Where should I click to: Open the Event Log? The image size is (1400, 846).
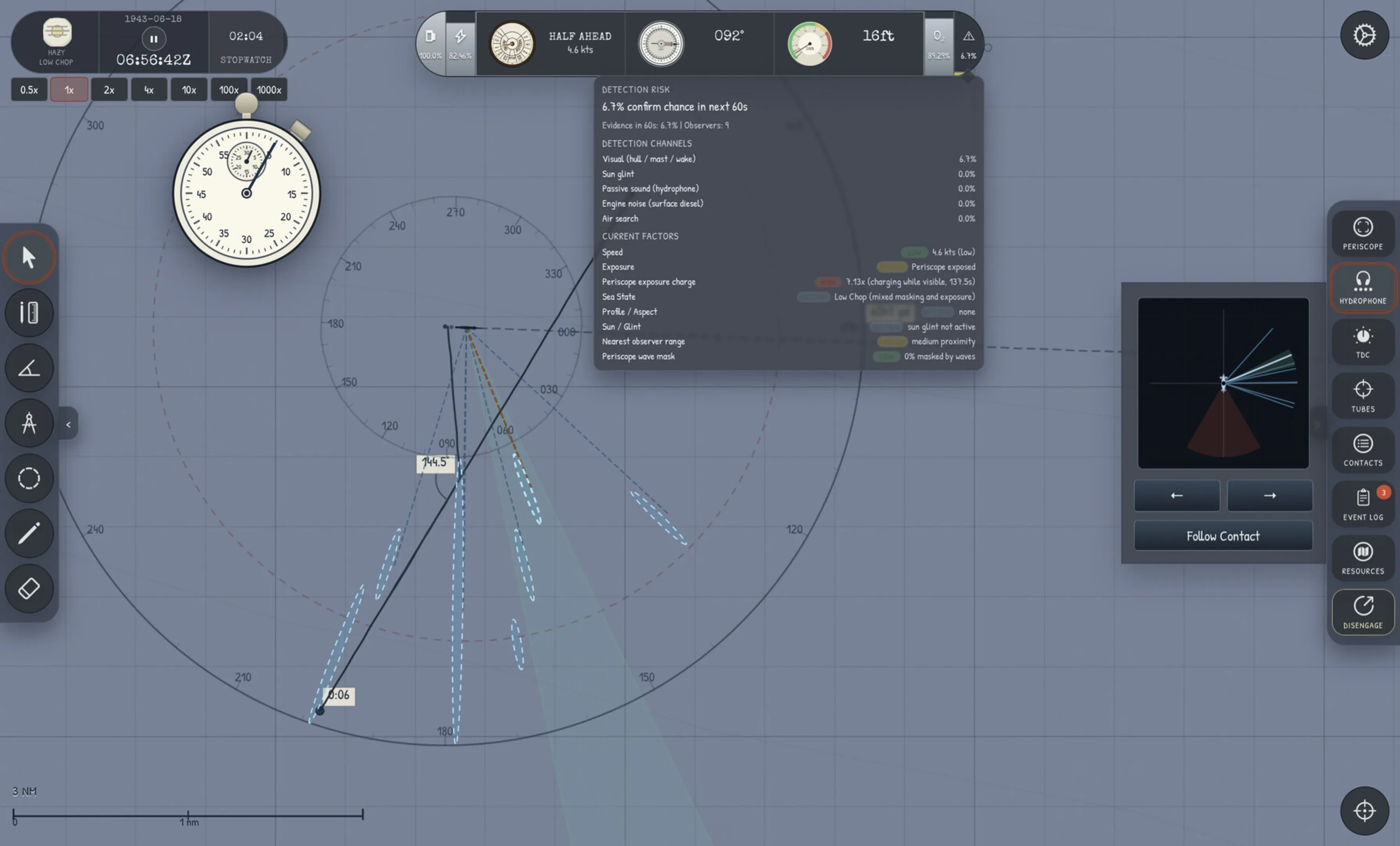click(x=1362, y=504)
